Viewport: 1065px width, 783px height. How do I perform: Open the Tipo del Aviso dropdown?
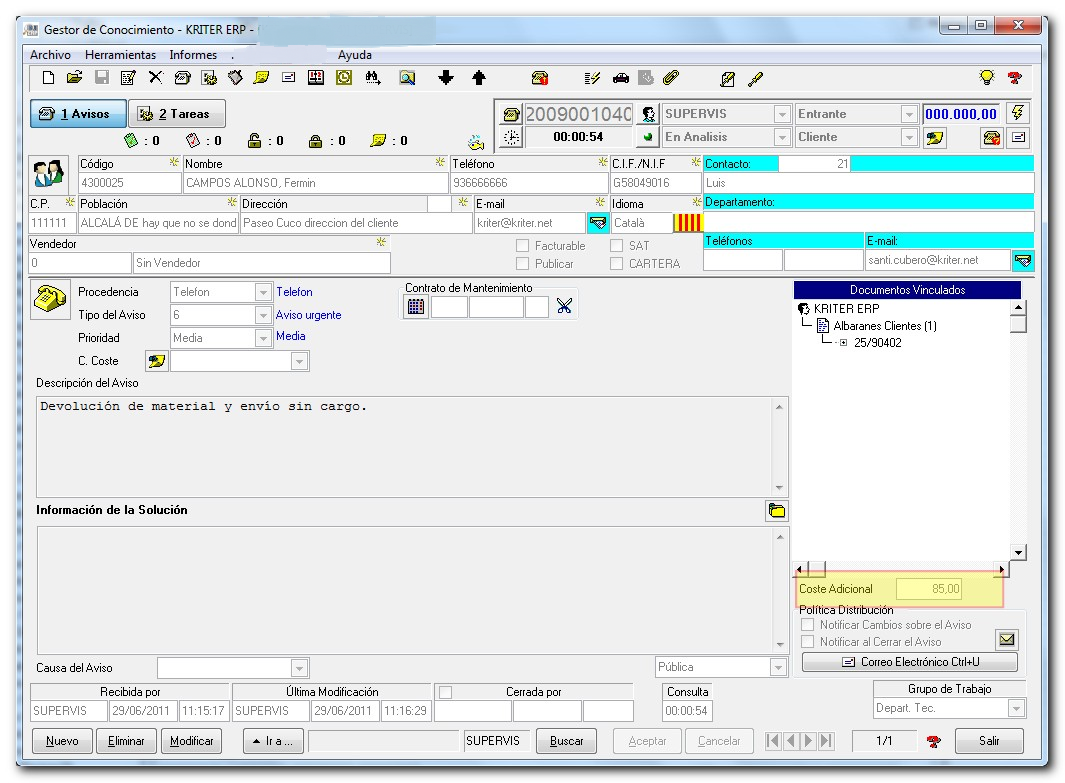pyautogui.click(x=263, y=315)
